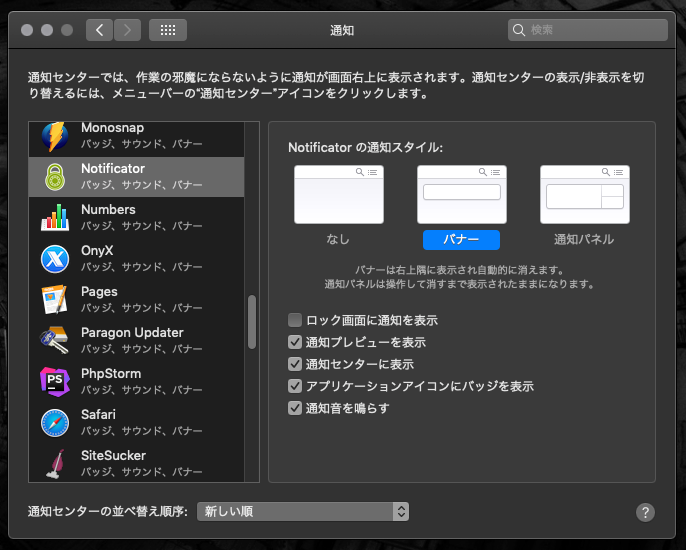Click バッジ、サウンド、バナー subtitle under Safari

pos(142,431)
